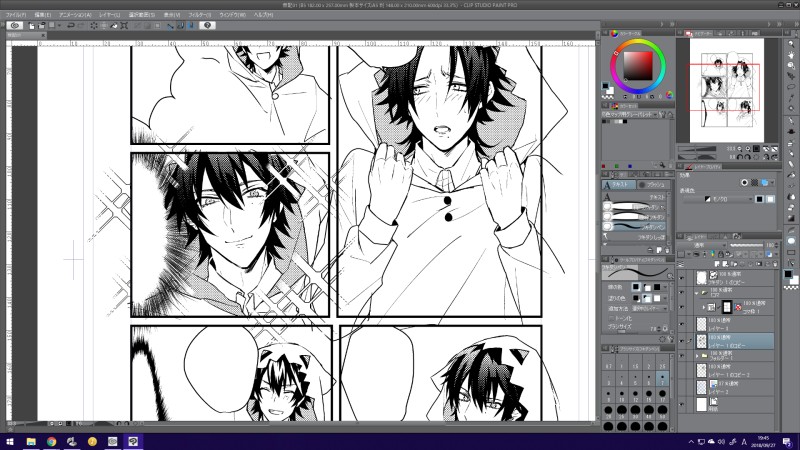This screenshot has height=450, width=800.
Task: Click the Undo arrow in command bar
Action: coord(71,26)
